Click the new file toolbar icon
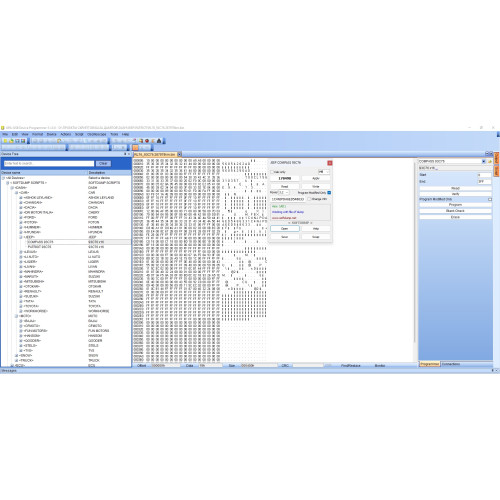The image size is (500, 500). (x=5, y=141)
